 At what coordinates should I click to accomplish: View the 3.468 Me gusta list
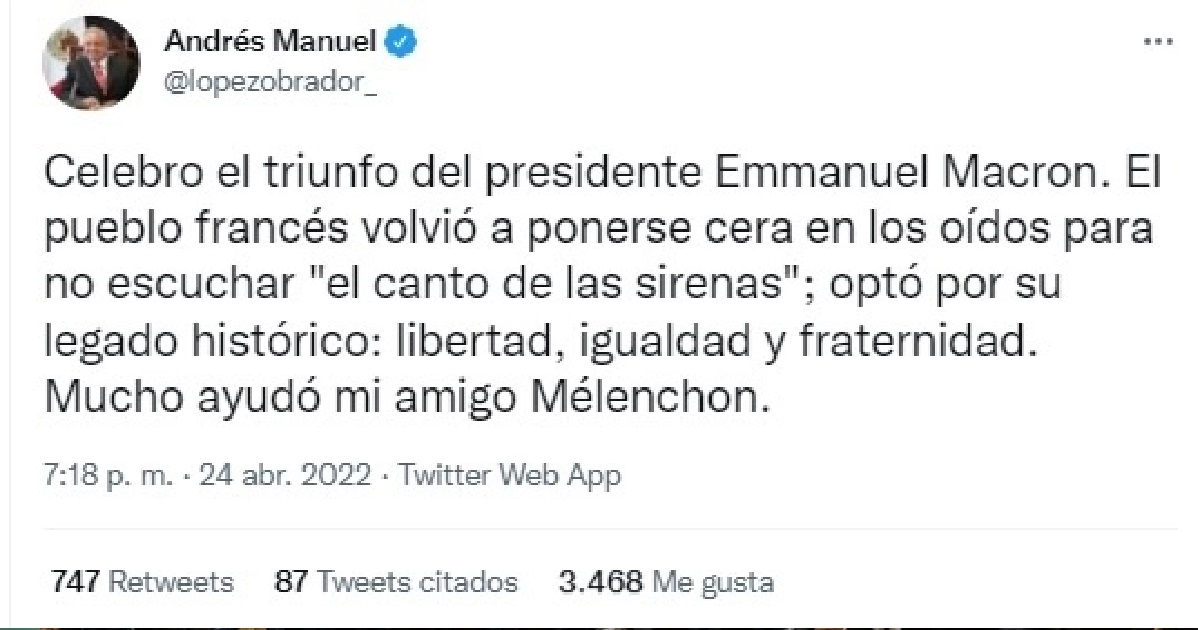(666, 581)
